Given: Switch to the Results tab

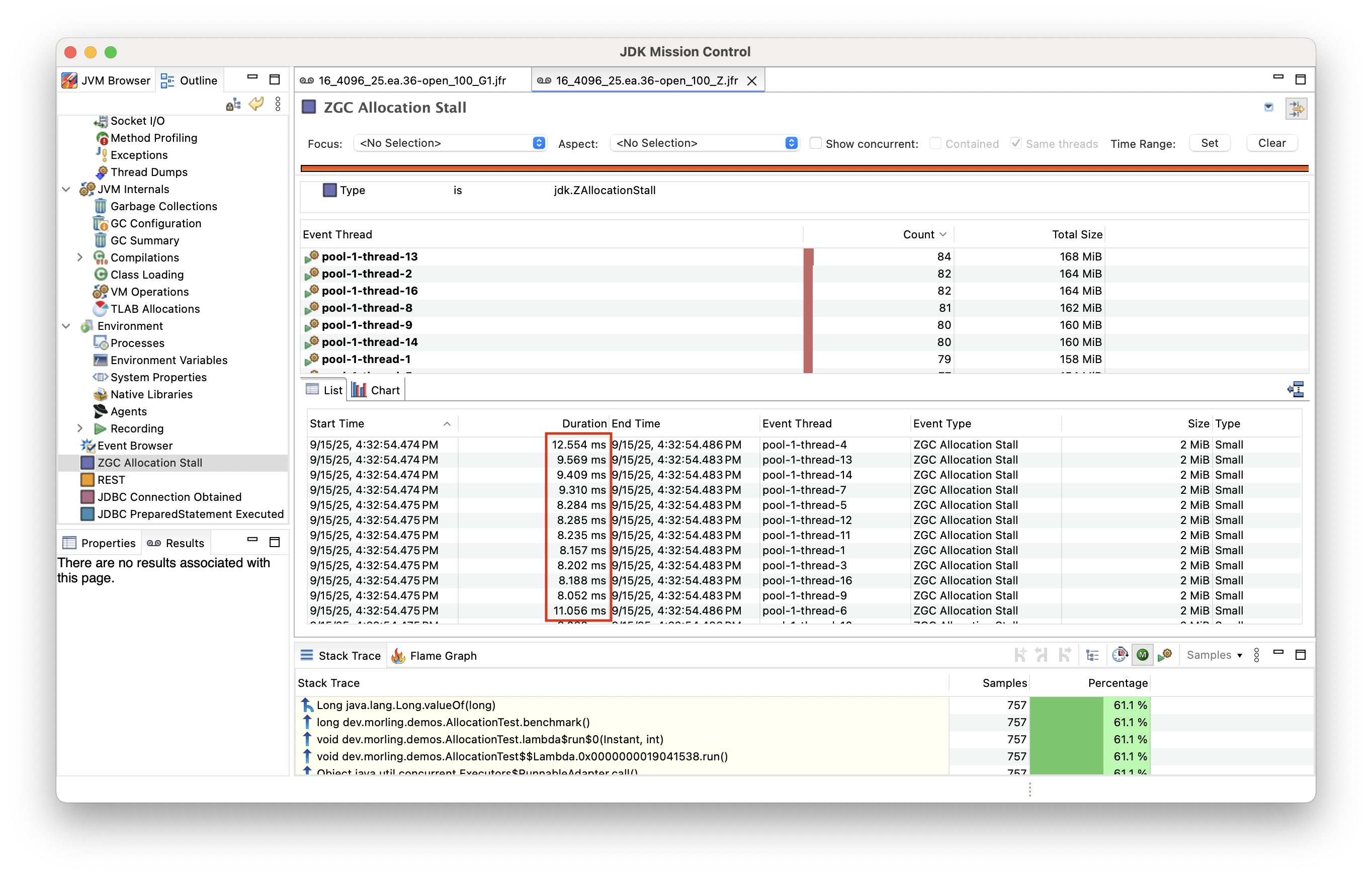Looking at the screenshot, I should (176, 543).
